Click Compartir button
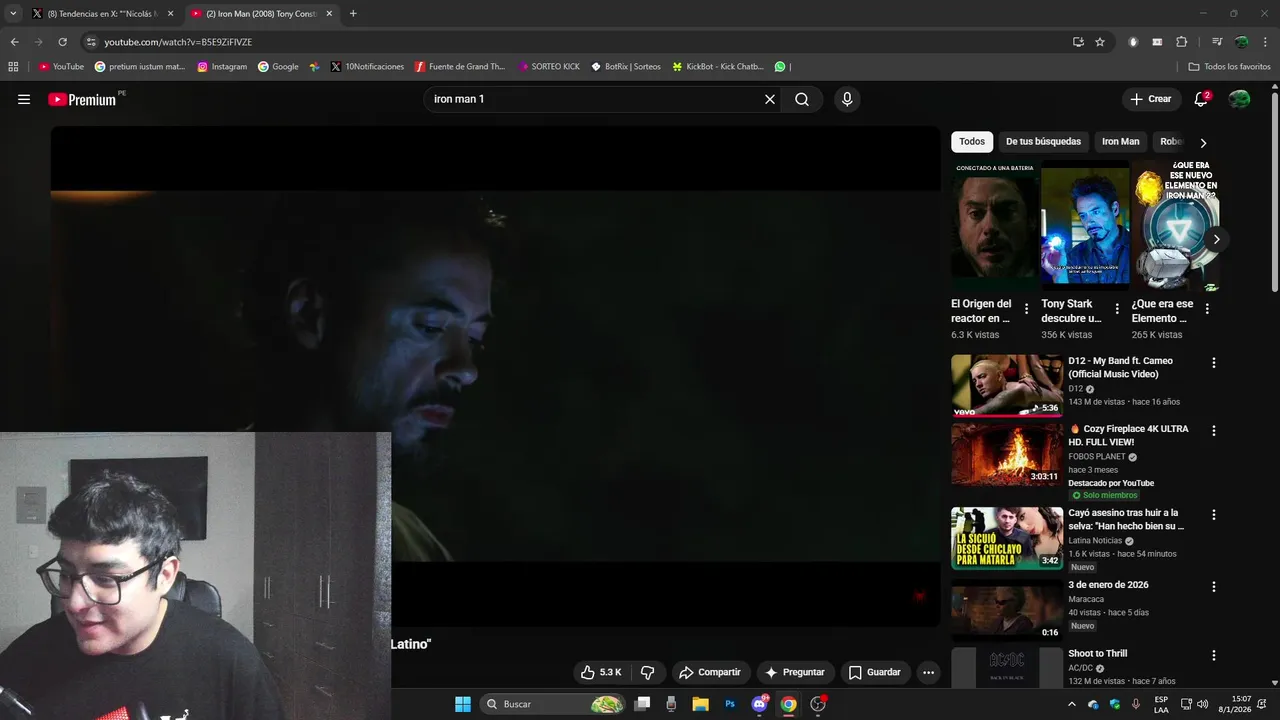1280x720 pixels. point(709,672)
